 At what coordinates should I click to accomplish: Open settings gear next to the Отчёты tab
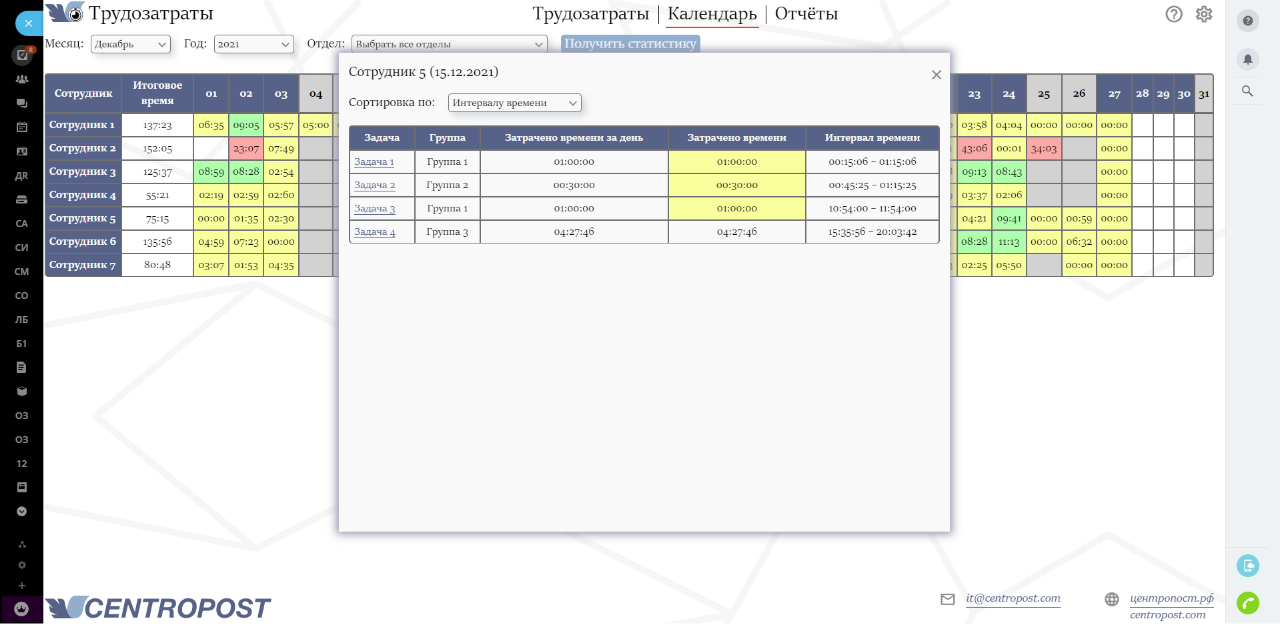pos(1204,14)
